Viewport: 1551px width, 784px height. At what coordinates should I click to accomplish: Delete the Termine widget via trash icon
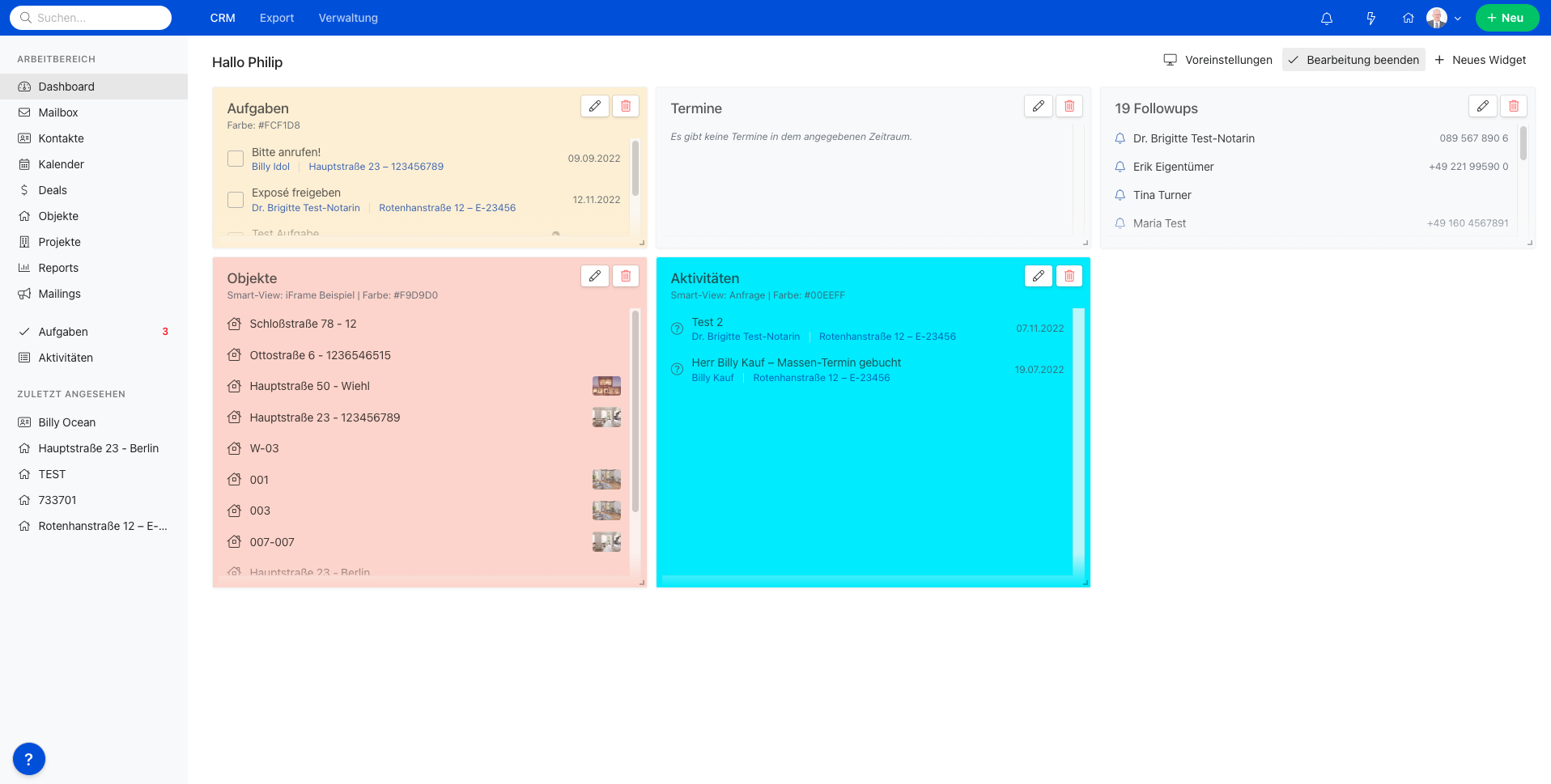point(1069,106)
